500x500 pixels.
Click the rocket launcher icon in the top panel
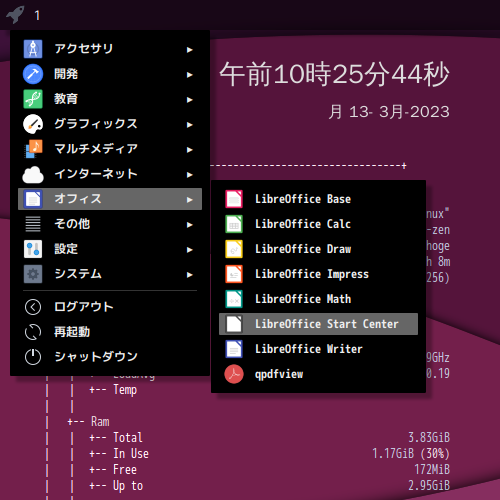[15, 15]
